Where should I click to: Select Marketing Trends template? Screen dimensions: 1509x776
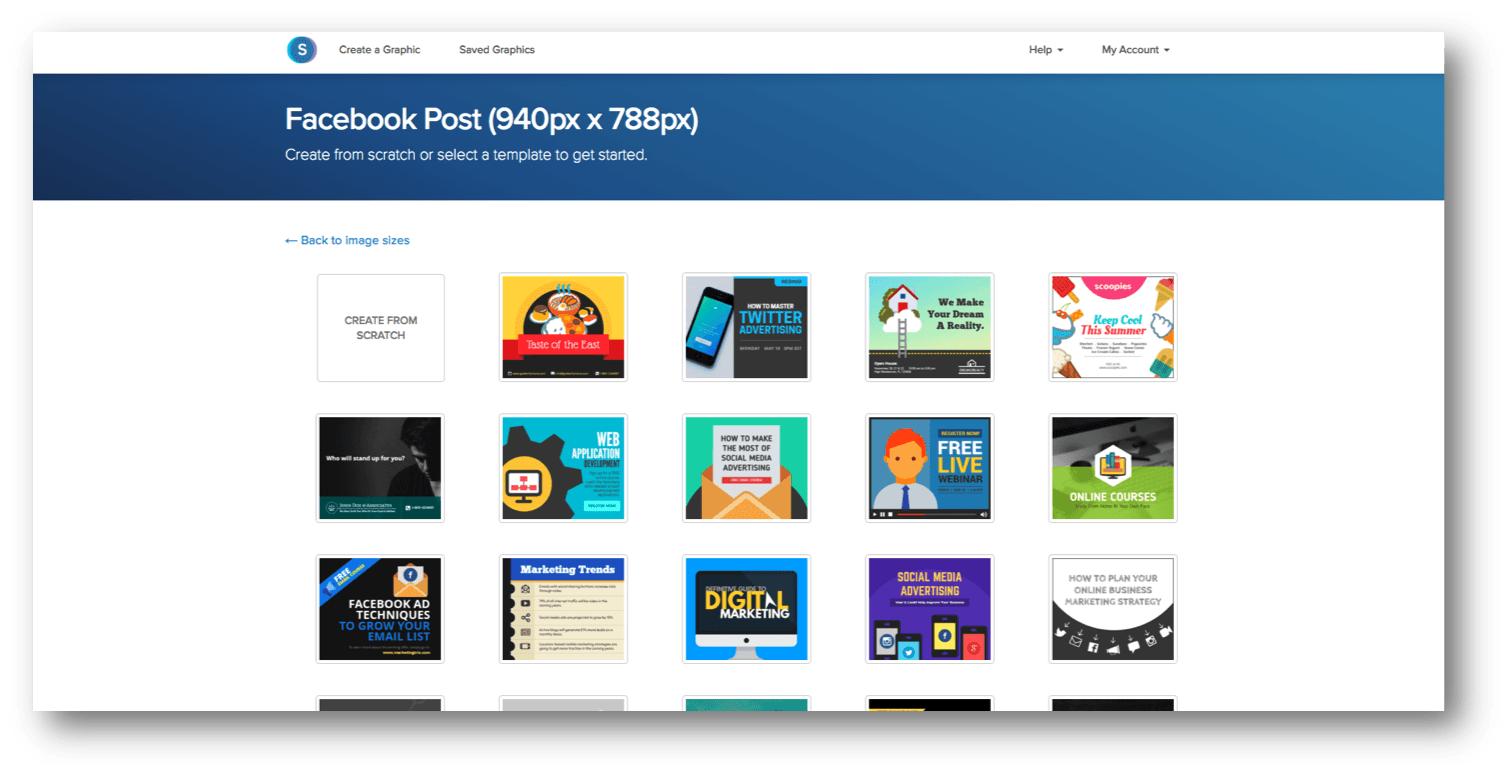564,609
